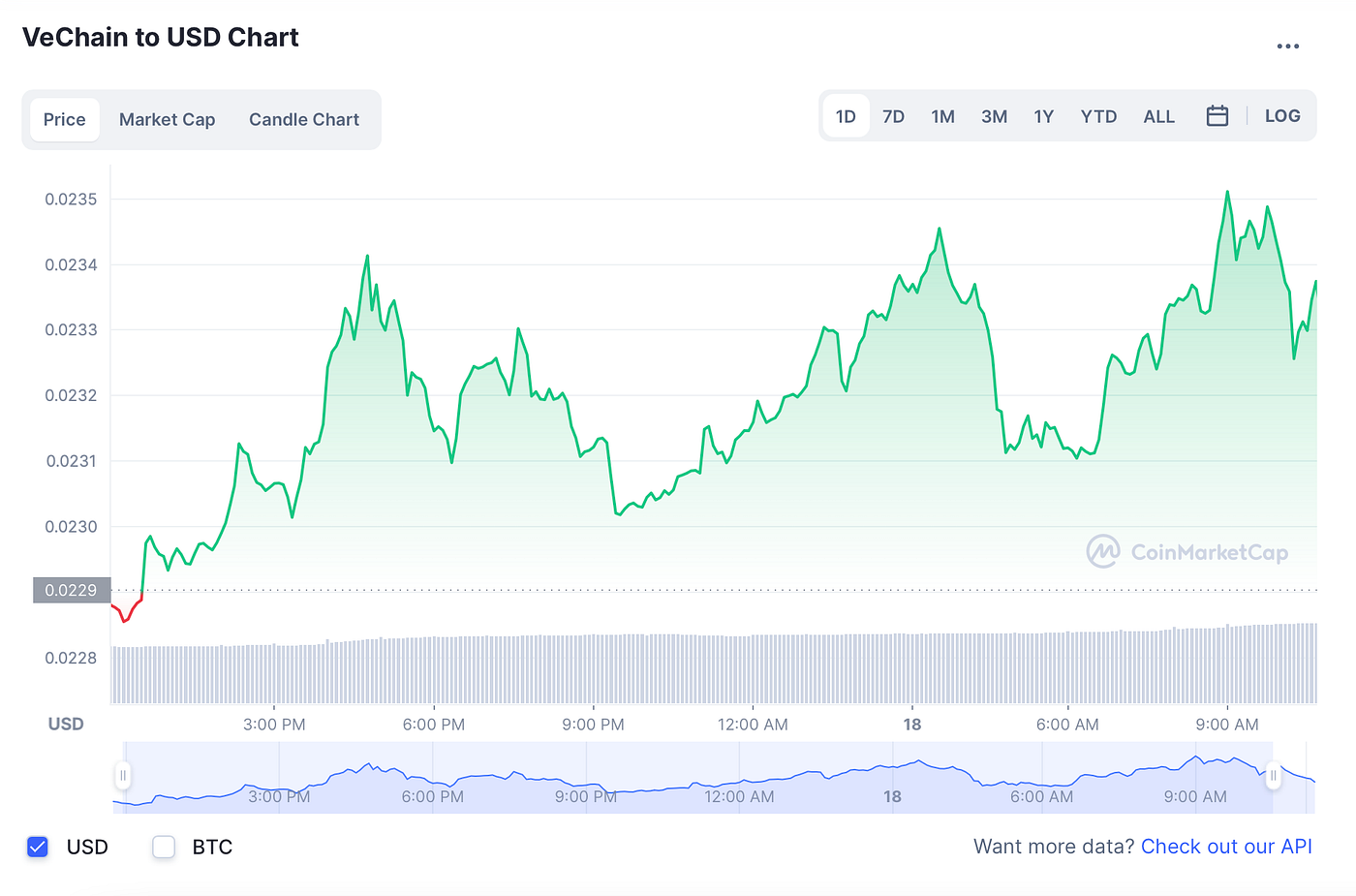Image resolution: width=1356 pixels, height=896 pixels.
Task: Toggle the LOG scale button
Action: pyautogui.click(x=1282, y=116)
